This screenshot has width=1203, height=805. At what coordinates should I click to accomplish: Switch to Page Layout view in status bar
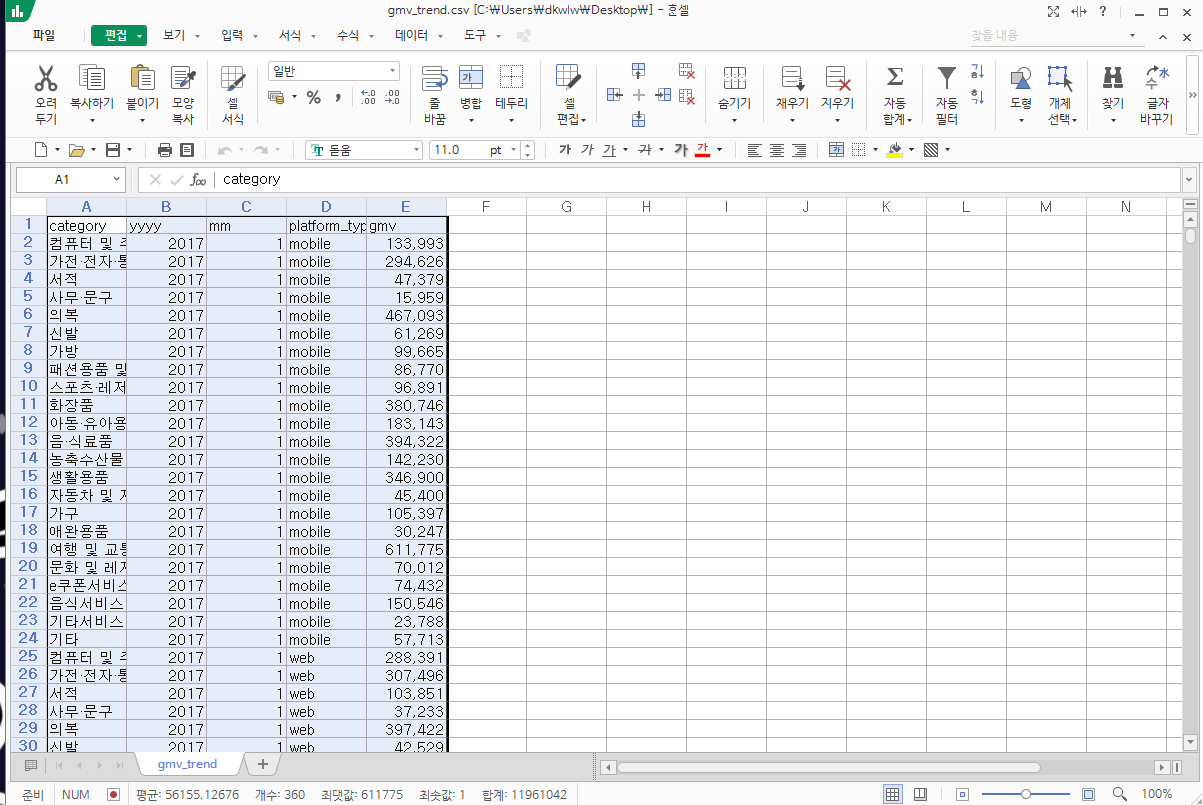(x=920, y=794)
